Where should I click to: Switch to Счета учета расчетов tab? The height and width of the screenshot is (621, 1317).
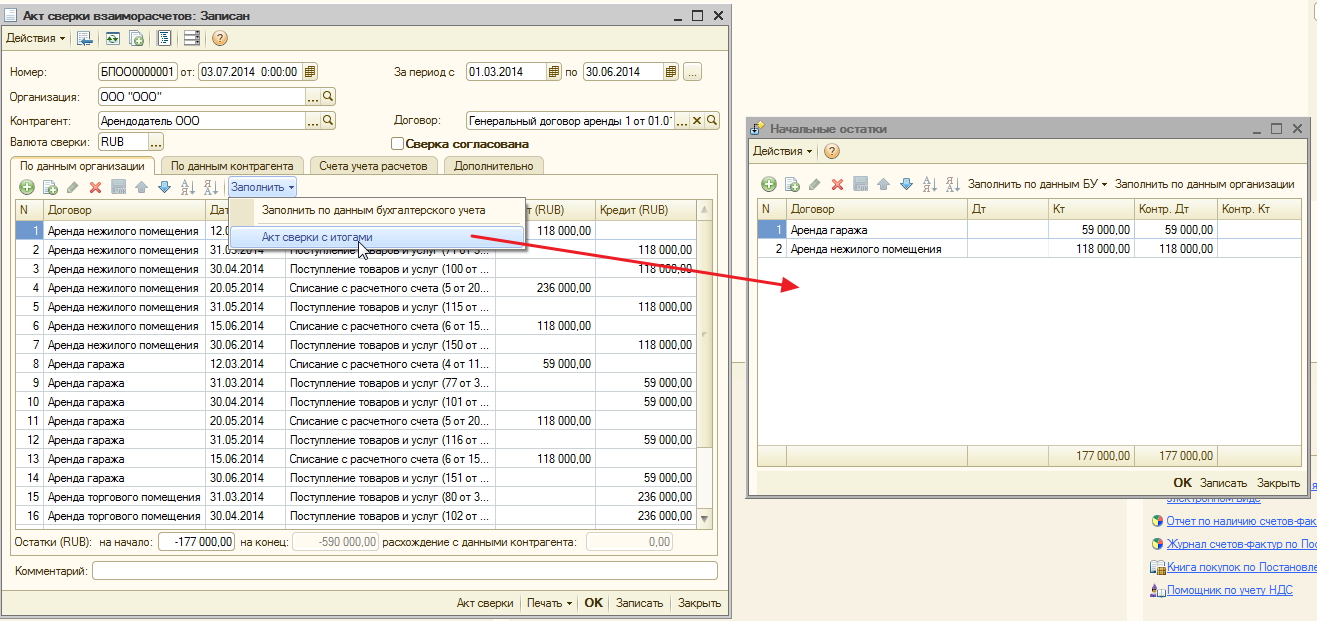(x=373, y=166)
